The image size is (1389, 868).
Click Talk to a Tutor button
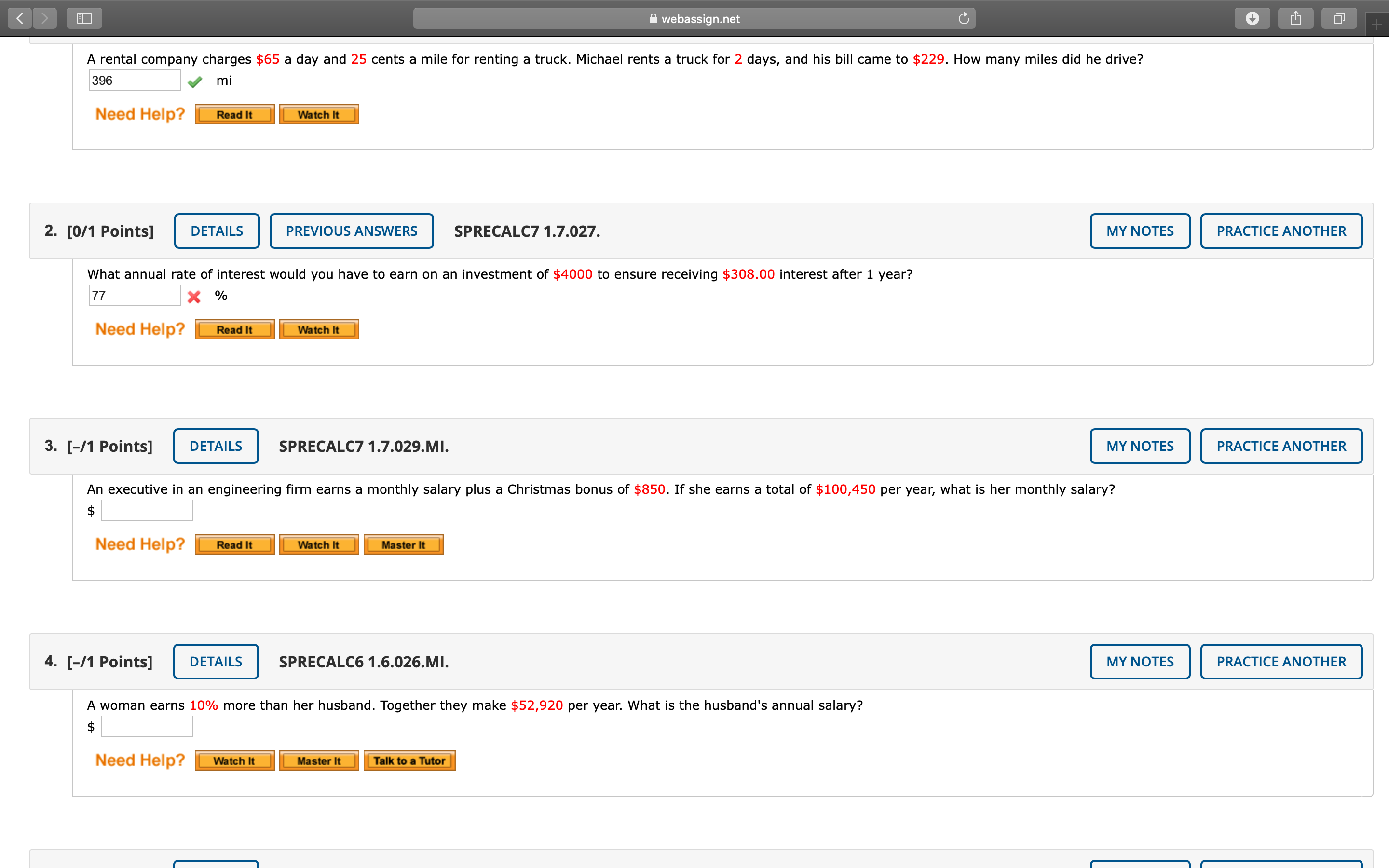409,760
